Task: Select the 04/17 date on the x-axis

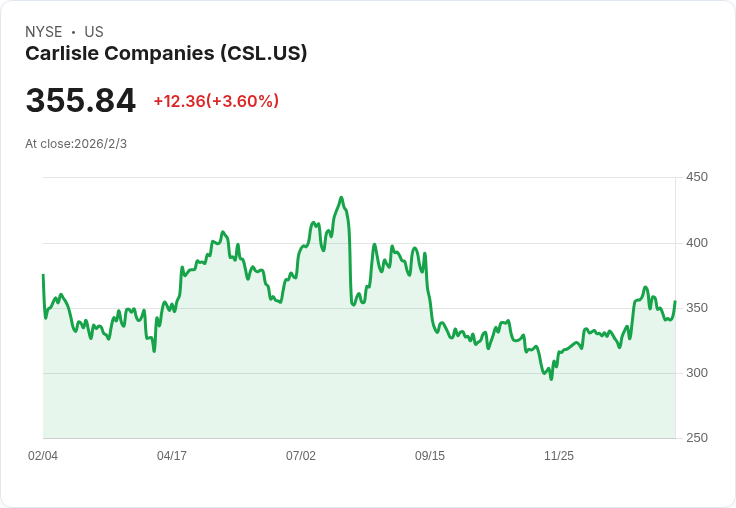Action: [x=172, y=456]
